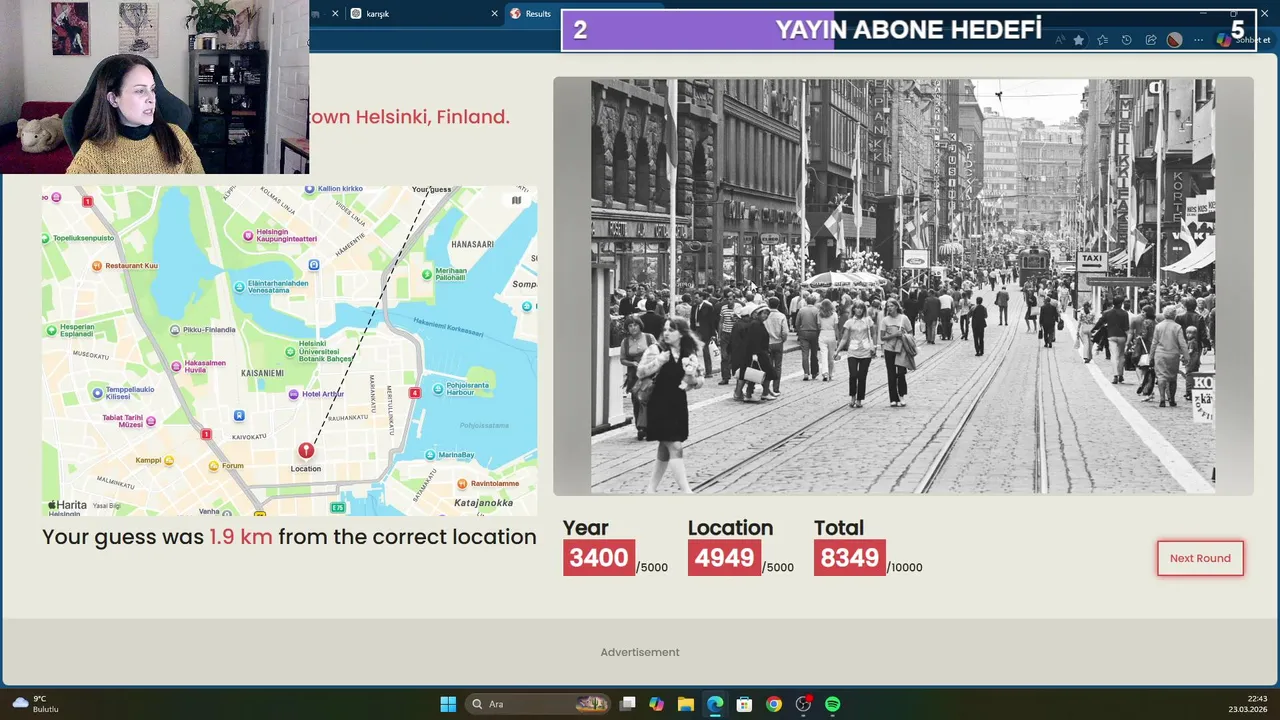Open Google Chrome from taskbar
This screenshot has height=720, width=1280.
click(x=773, y=704)
